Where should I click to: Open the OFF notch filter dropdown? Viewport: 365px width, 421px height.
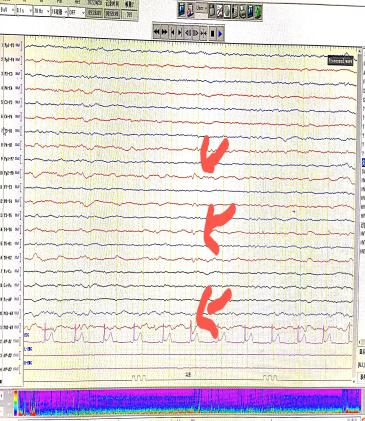77,12
